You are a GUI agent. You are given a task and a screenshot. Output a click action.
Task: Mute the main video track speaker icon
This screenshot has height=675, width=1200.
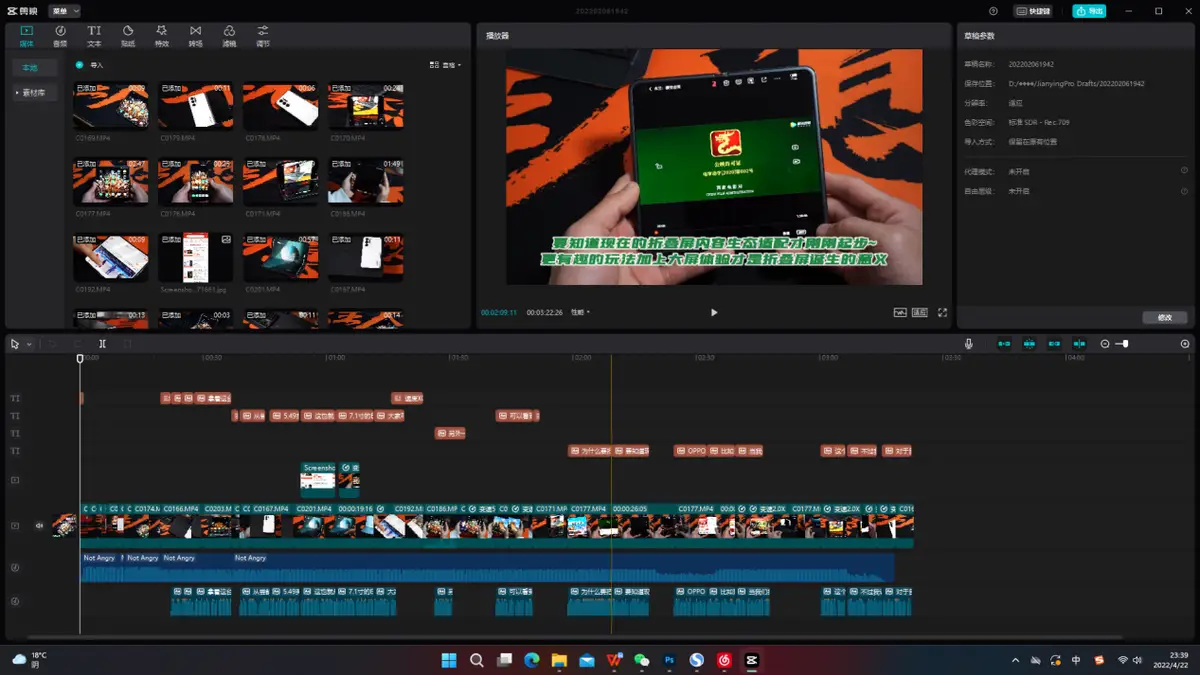40,525
